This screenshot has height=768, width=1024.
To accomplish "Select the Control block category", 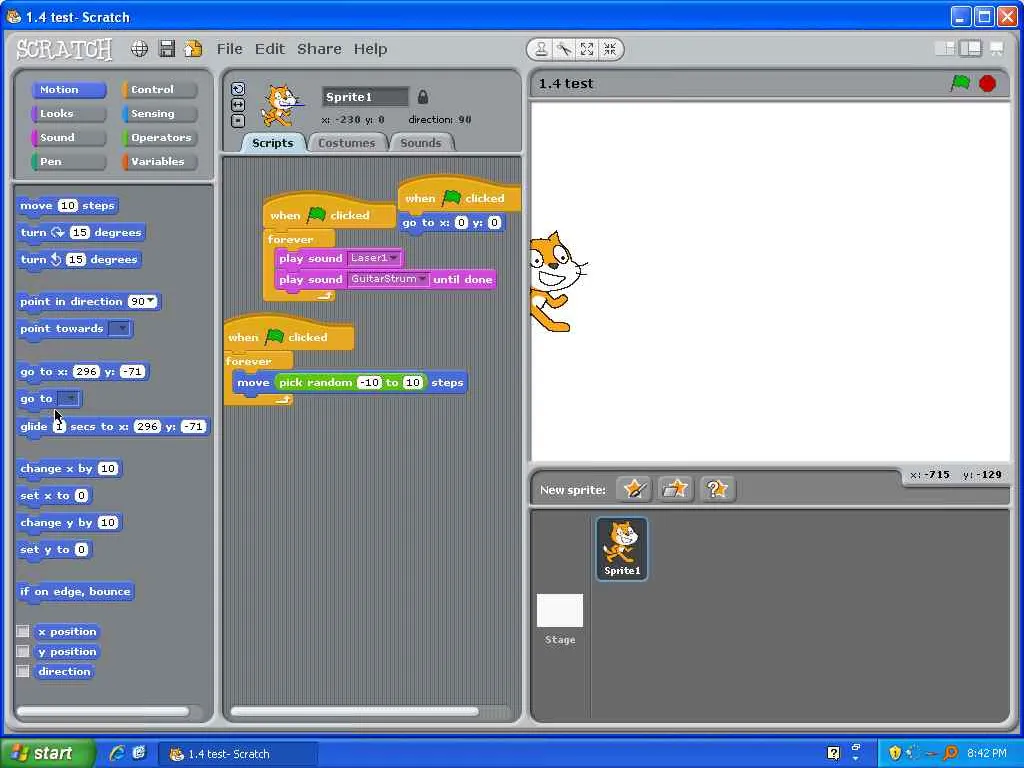I will [x=159, y=89].
